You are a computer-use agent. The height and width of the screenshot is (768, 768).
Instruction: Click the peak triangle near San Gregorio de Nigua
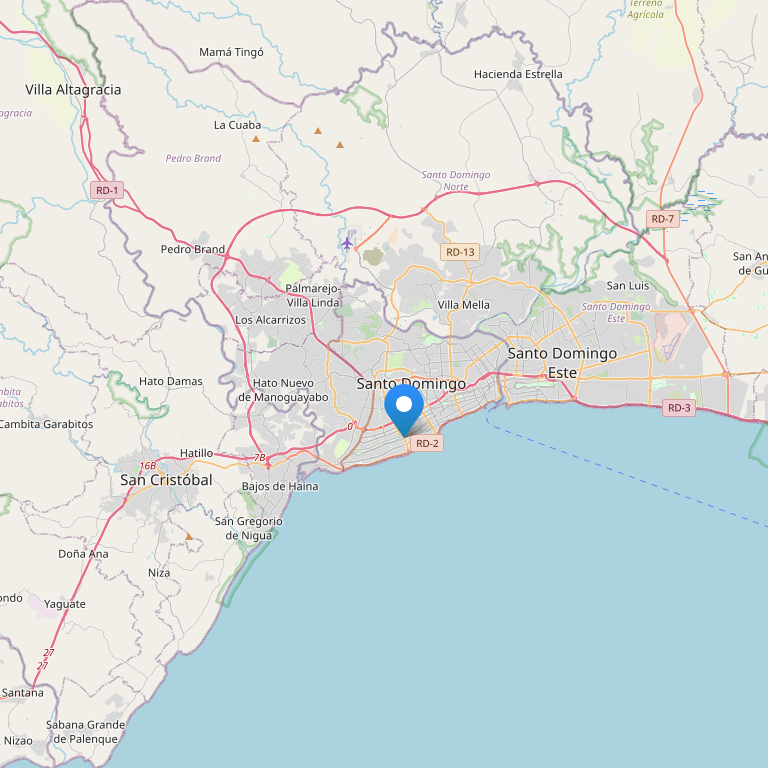(x=189, y=537)
